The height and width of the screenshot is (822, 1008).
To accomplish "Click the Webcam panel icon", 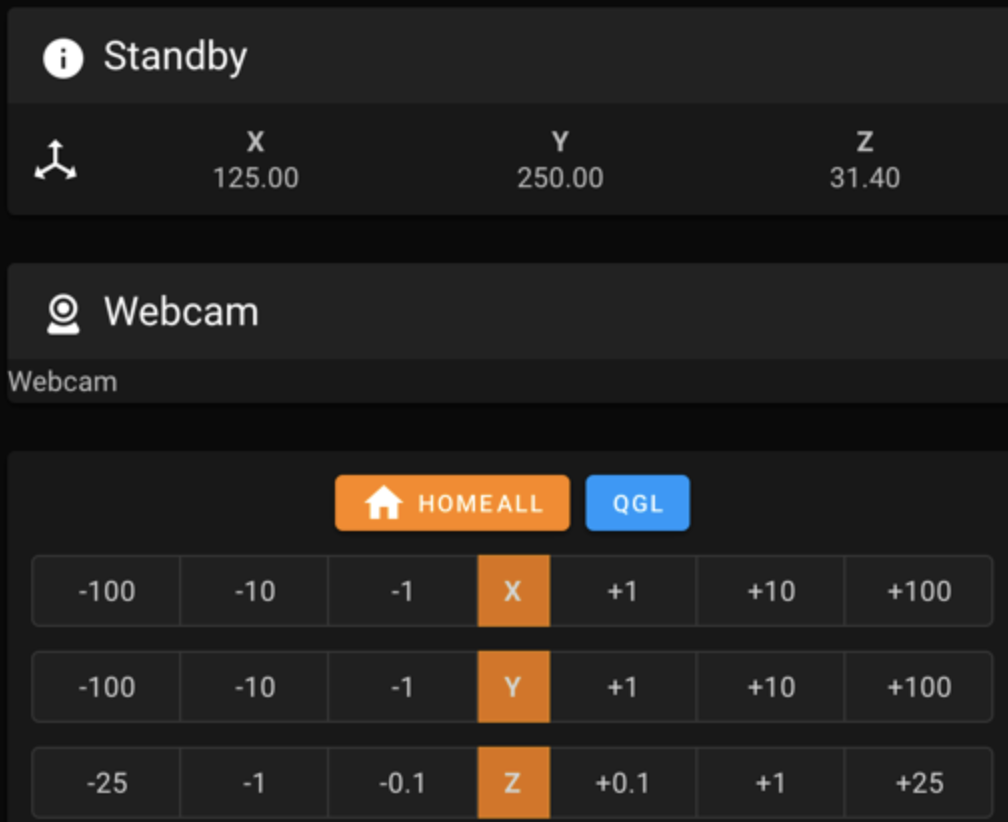I will [63, 314].
